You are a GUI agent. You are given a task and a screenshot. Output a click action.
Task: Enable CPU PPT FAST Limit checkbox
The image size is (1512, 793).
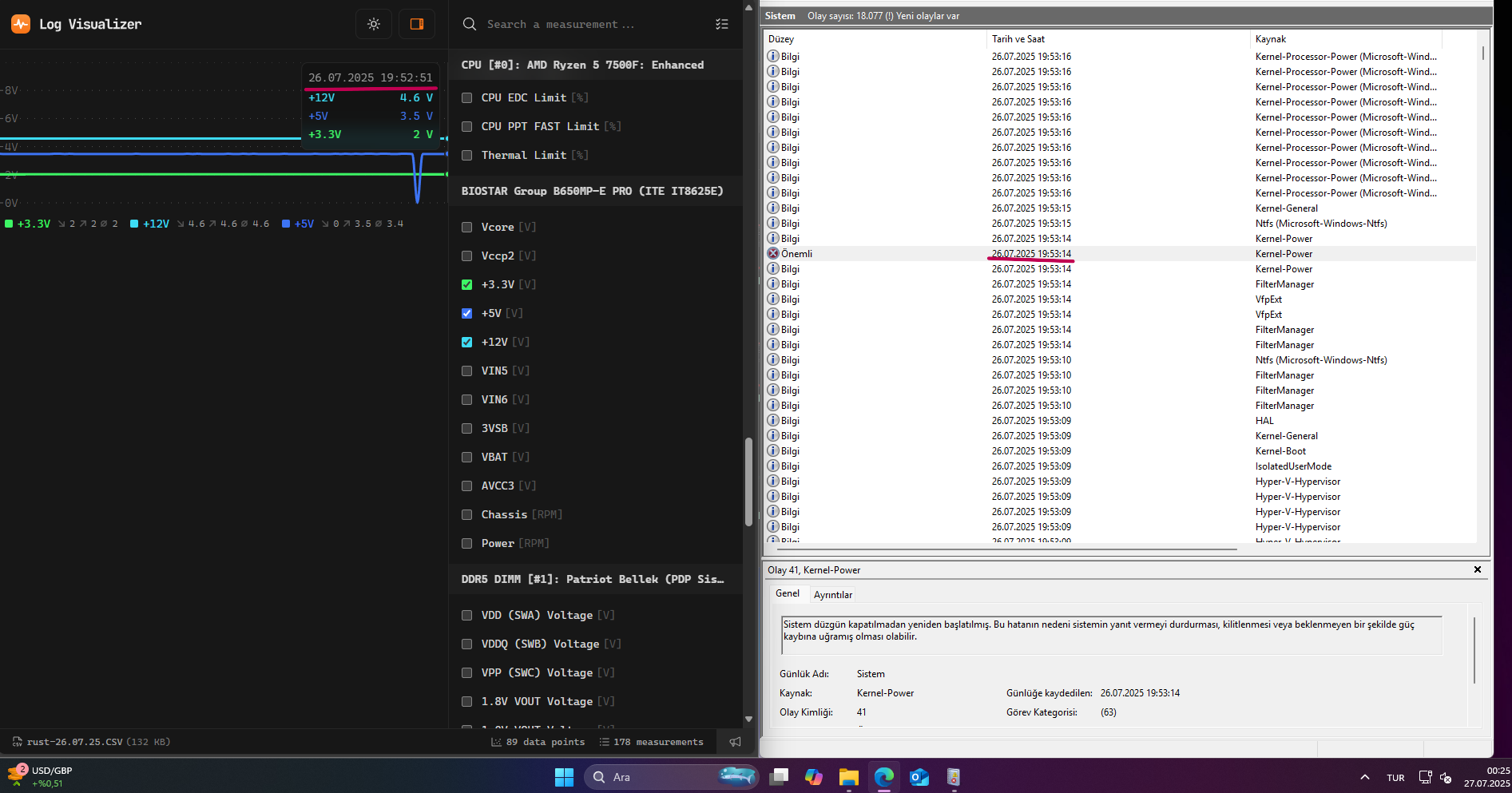pyautogui.click(x=467, y=126)
